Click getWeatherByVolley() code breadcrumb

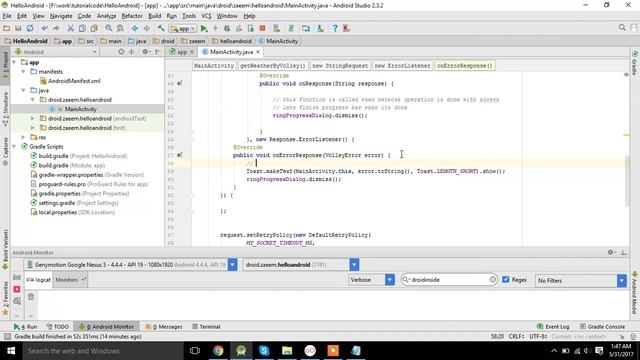[x=272, y=66]
